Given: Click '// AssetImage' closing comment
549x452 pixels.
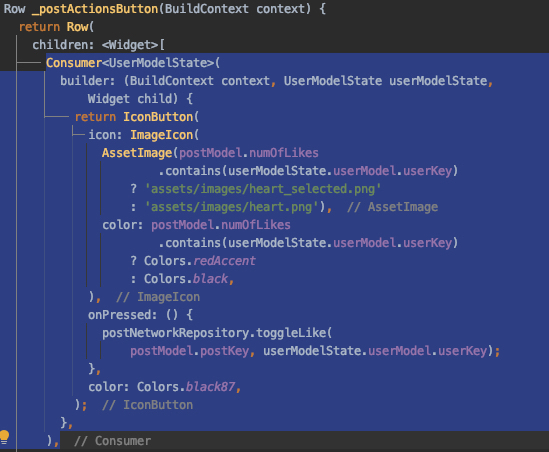Looking at the screenshot, I should 392,207.
